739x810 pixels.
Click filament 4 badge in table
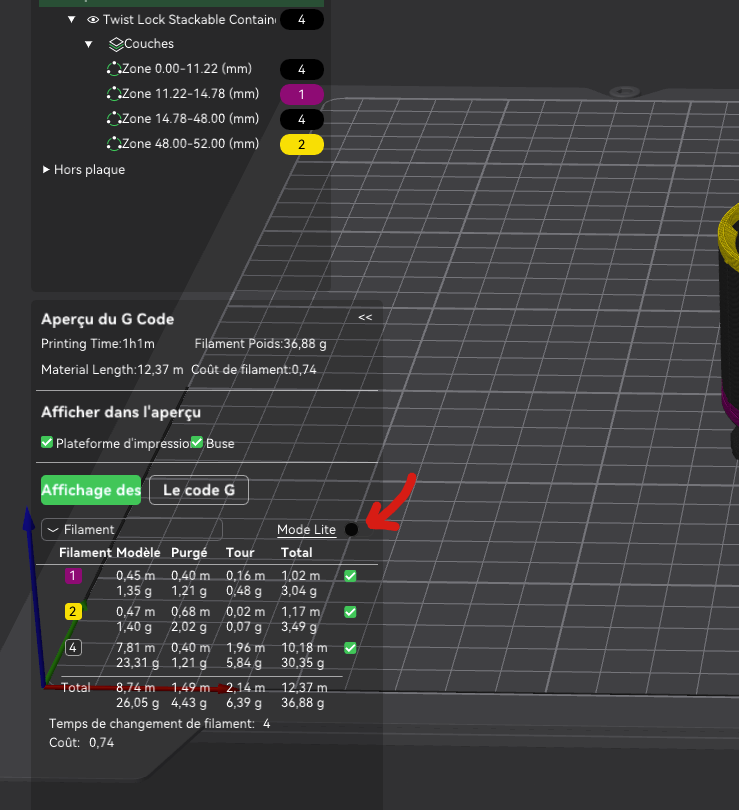(73, 647)
